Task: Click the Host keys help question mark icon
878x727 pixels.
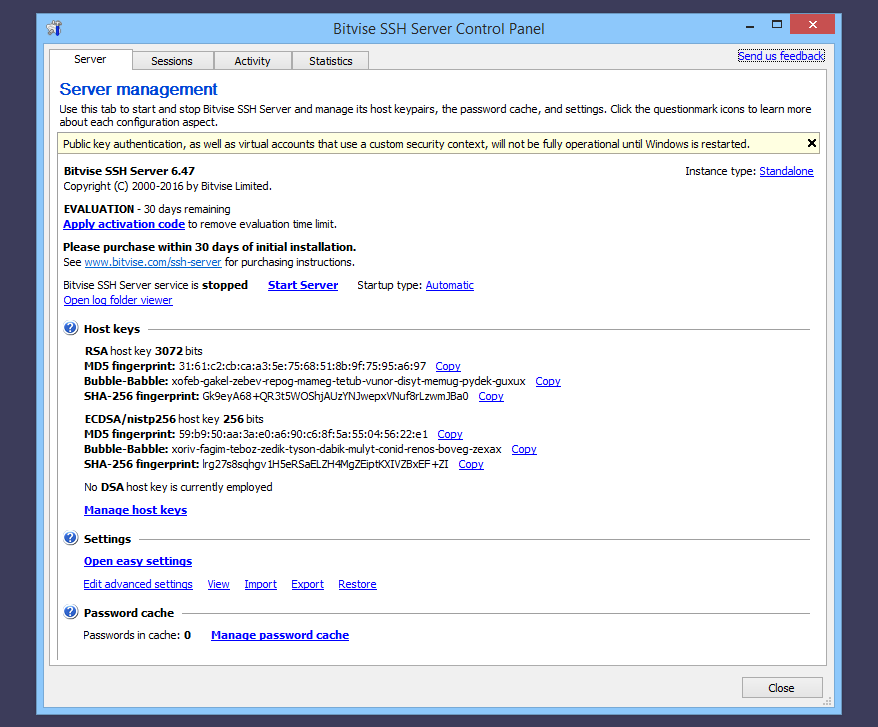Action: [71, 328]
